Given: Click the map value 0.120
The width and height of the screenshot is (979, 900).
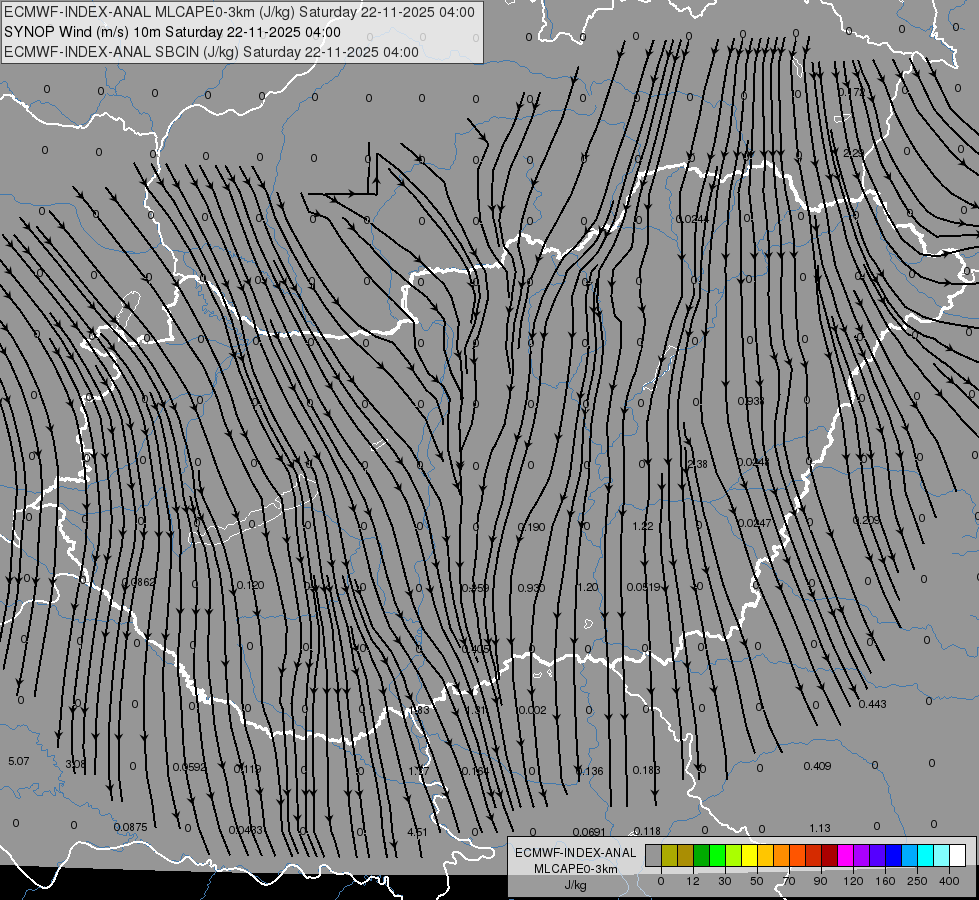Looking at the screenshot, I should [250, 585].
